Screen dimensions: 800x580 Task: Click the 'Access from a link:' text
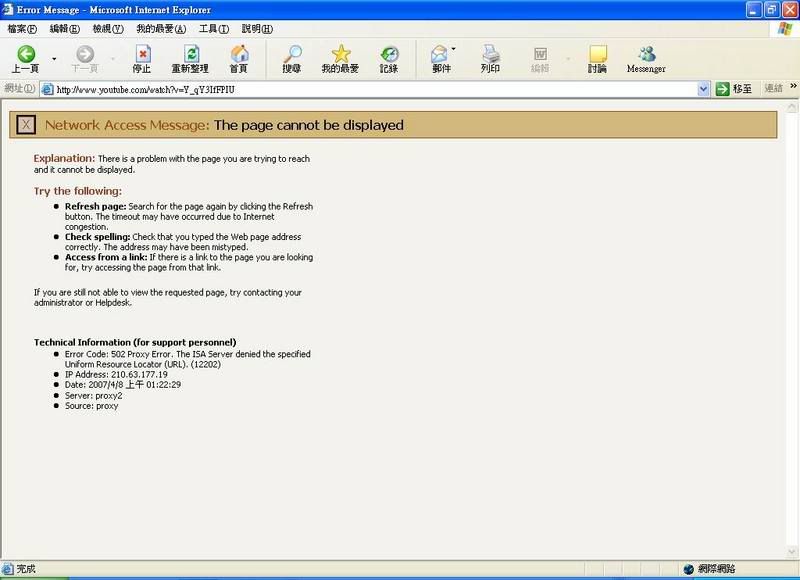click(x=106, y=257)
